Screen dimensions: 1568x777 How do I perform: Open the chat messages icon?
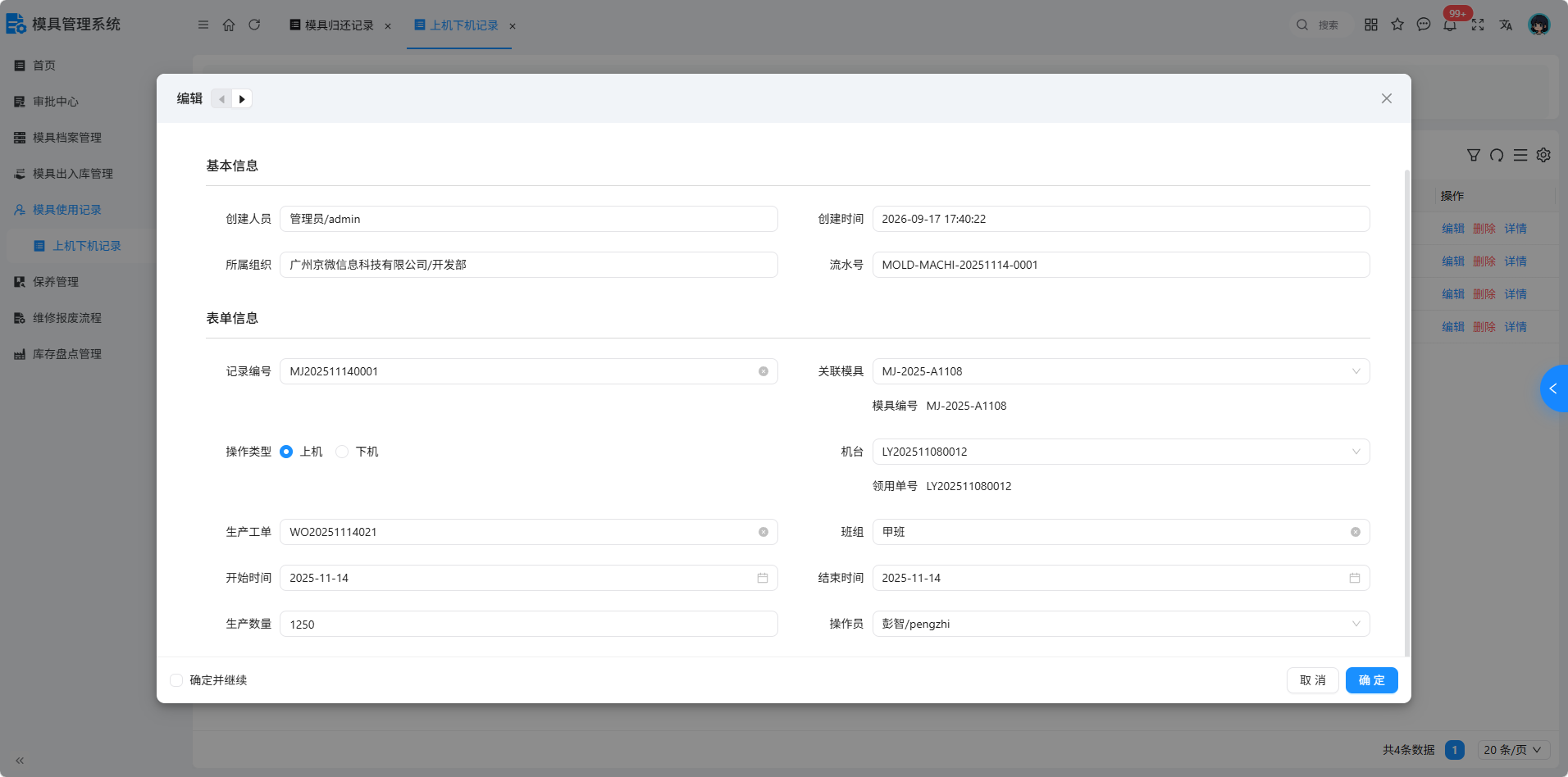pos(1424,25)
